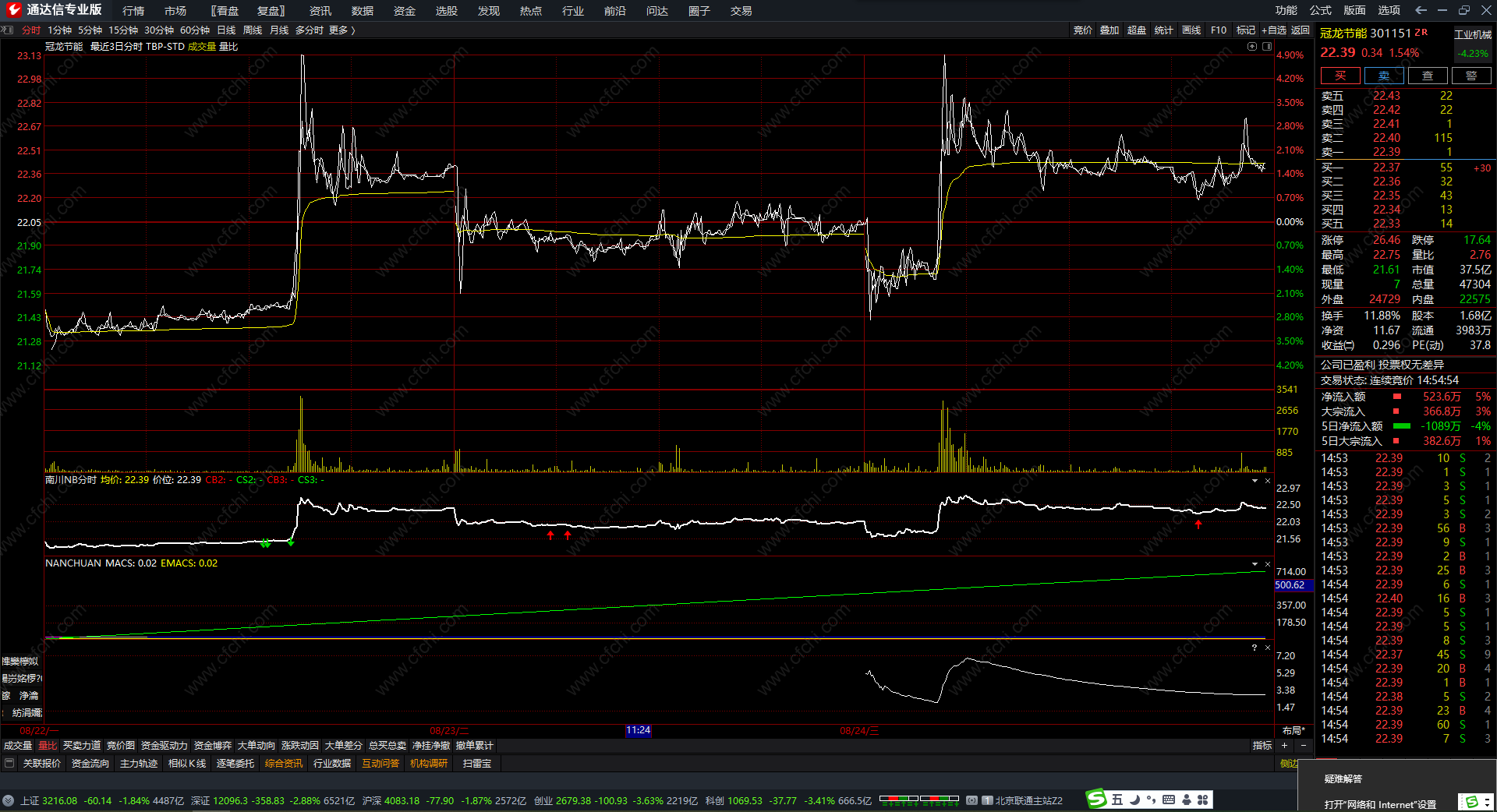Open F10 company info
Screen dimensions: 1497x812
1219,30
